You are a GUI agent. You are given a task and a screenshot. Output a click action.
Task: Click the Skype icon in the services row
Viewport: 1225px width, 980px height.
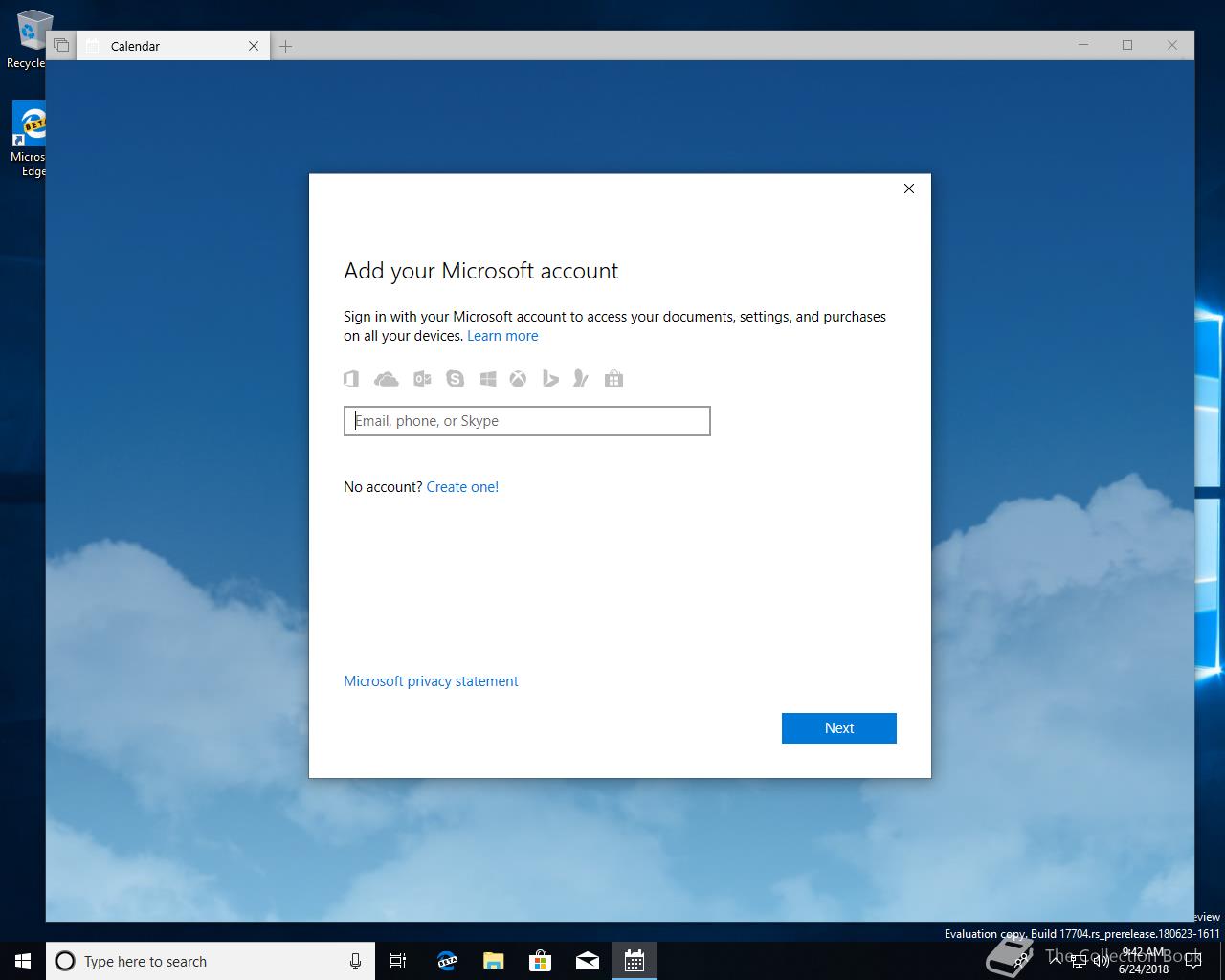[x=456, y=379]
